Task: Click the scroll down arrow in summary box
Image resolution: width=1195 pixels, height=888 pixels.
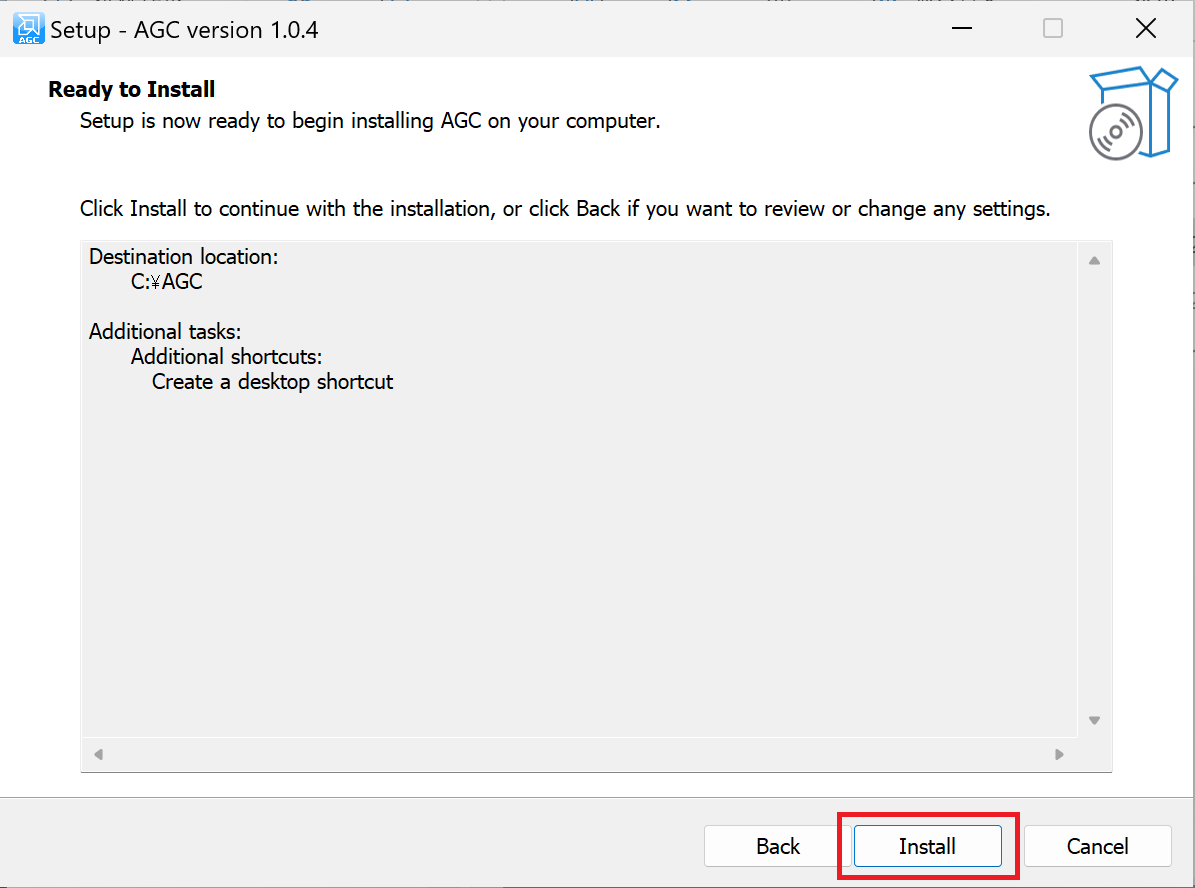Action: [x=1094, y=720]
